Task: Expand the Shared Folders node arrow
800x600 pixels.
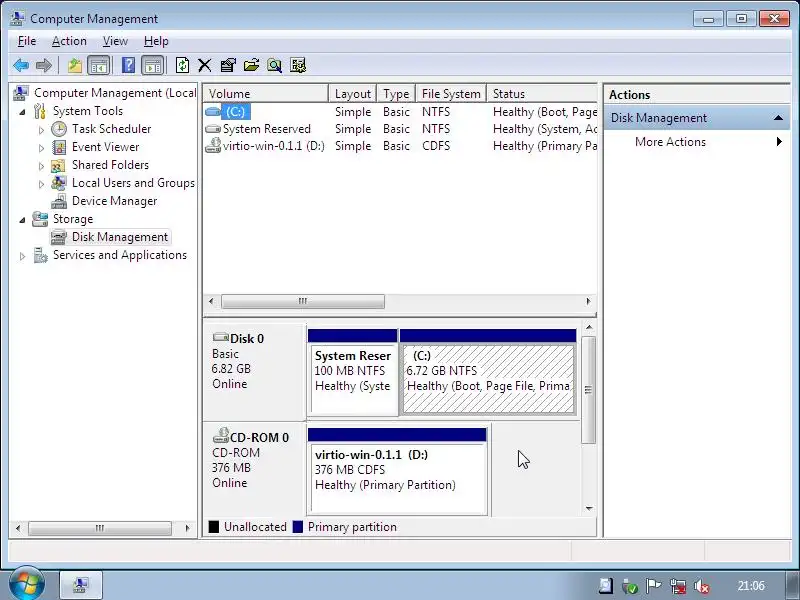Action: tap(41, 166)
